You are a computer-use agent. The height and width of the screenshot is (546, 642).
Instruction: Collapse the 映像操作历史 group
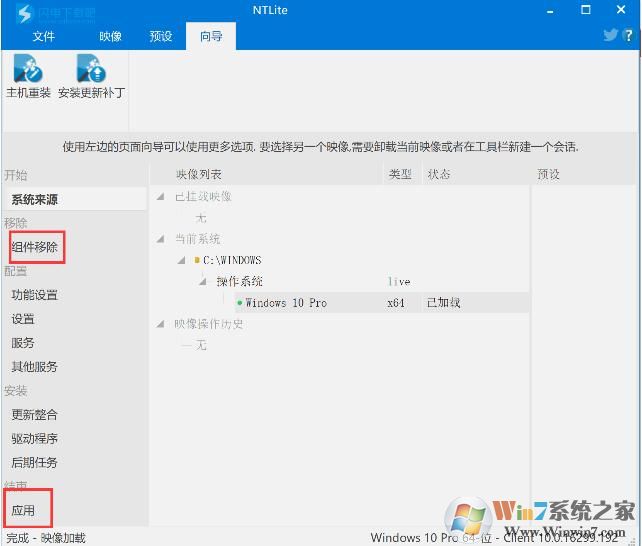tap(160, 324)
